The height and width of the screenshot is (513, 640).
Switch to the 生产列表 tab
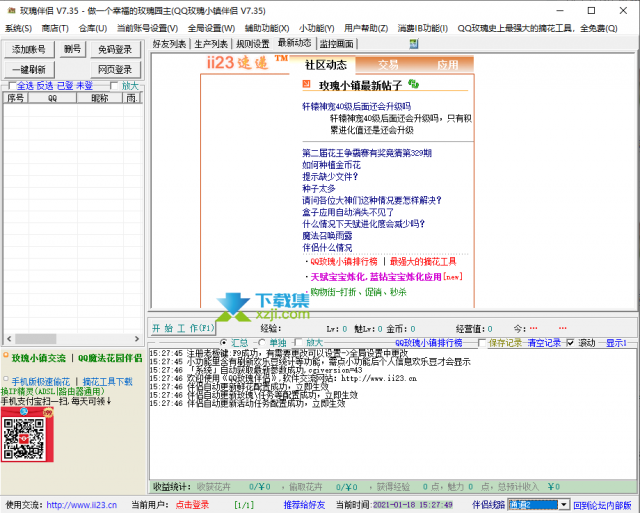211,44
